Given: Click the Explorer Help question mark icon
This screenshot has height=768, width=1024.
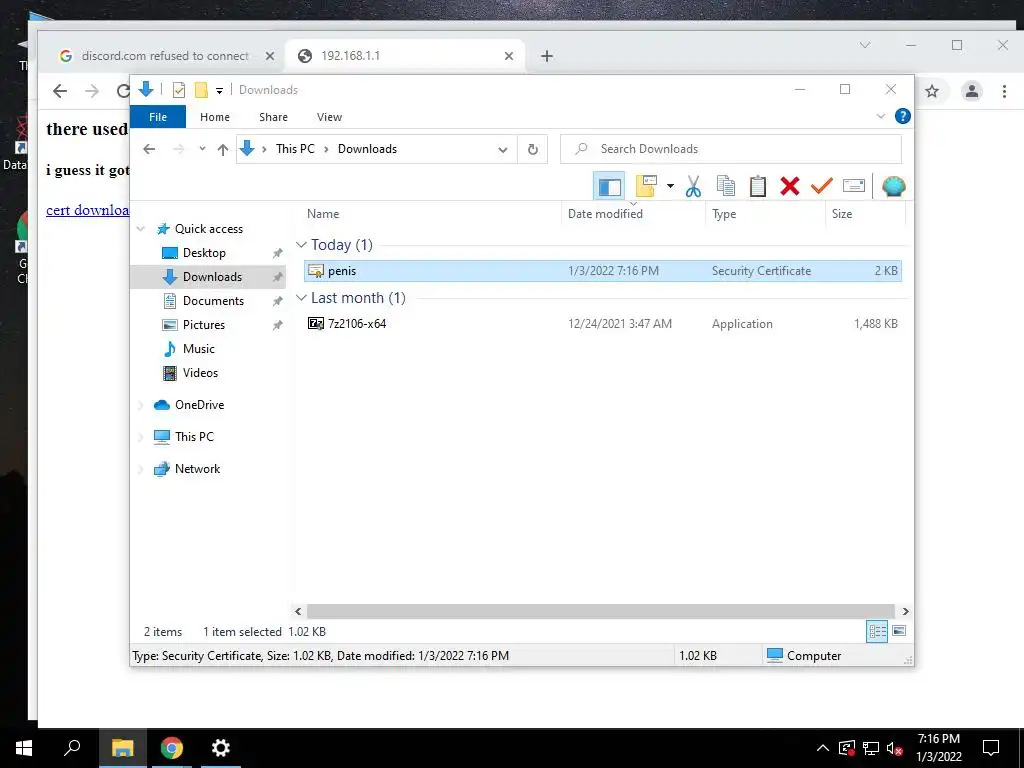Looking at the screenshot, I should pyautogui.click(x=903, y=116).
